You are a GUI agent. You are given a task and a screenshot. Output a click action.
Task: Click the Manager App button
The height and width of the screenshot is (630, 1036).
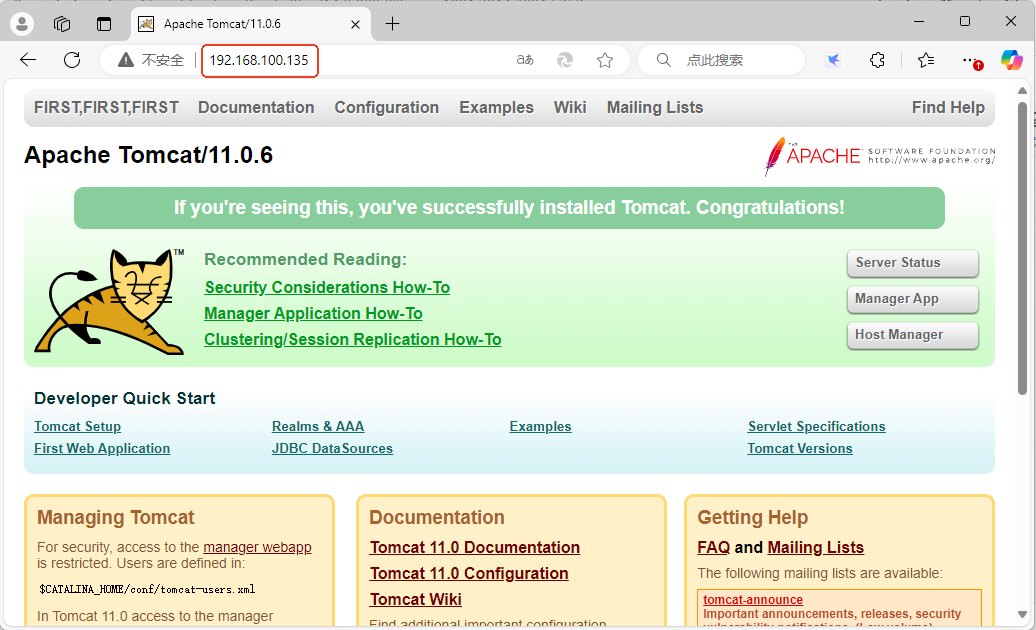tap(912, 299)
